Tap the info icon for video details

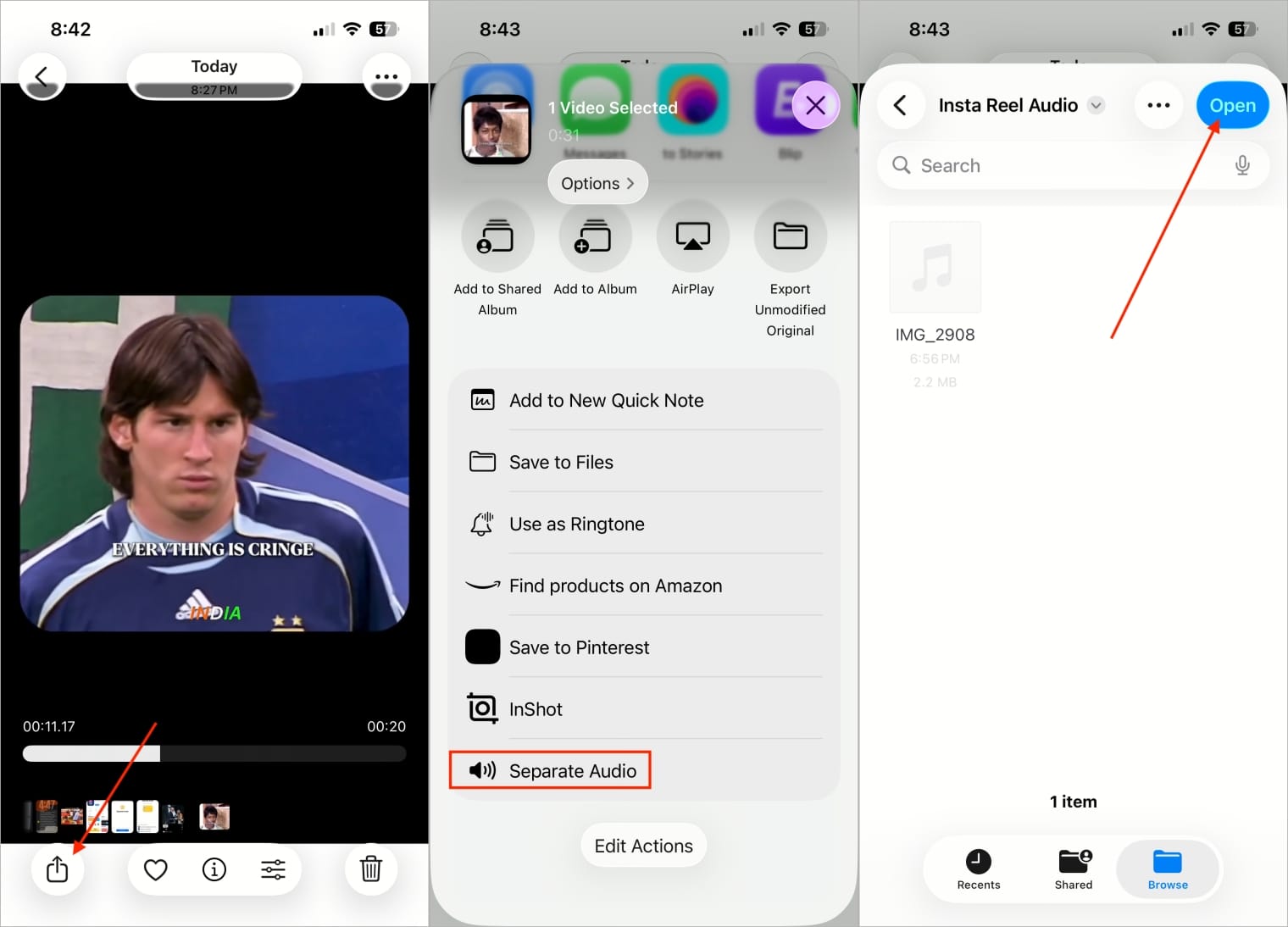coord(214,869)
